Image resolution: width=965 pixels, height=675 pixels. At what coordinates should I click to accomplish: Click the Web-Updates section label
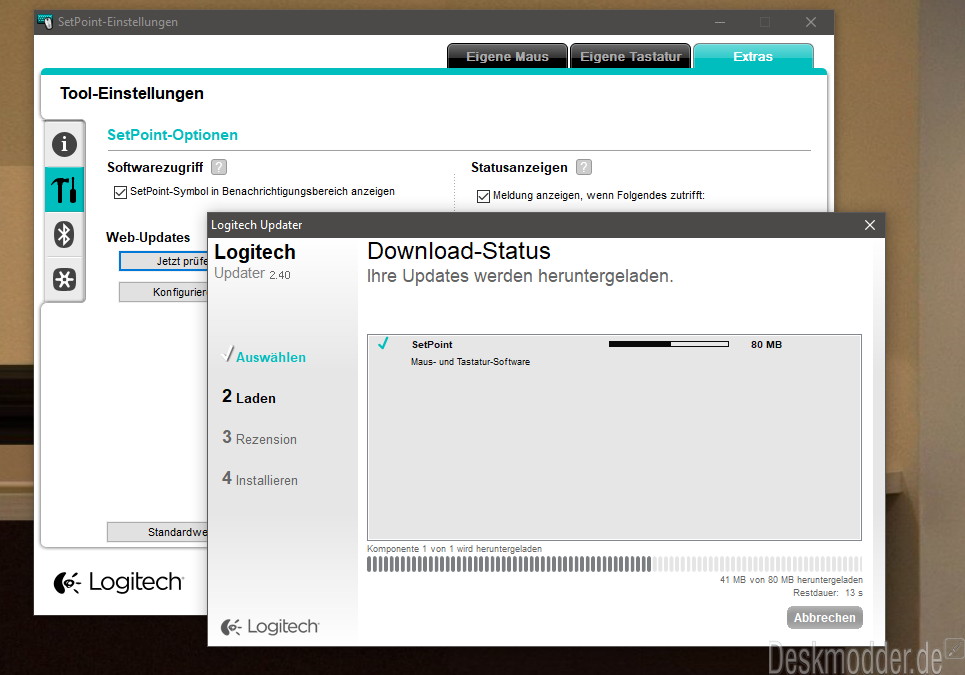[148, 238]
